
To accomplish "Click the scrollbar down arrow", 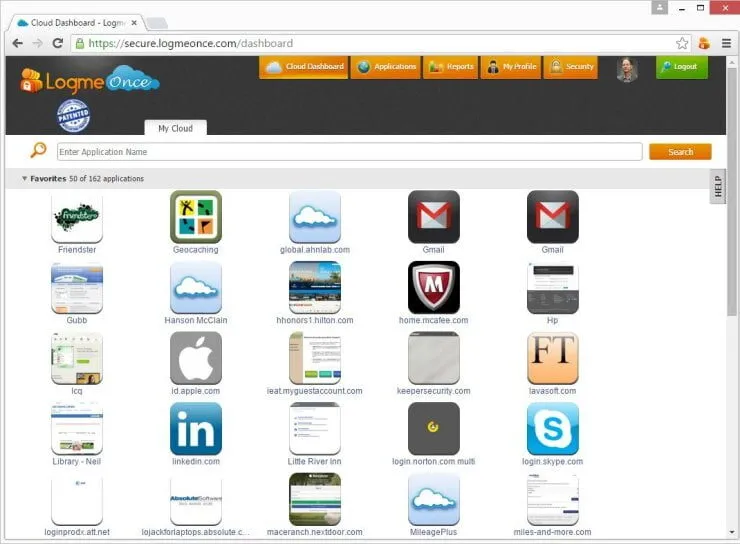I will click(732, 533).
